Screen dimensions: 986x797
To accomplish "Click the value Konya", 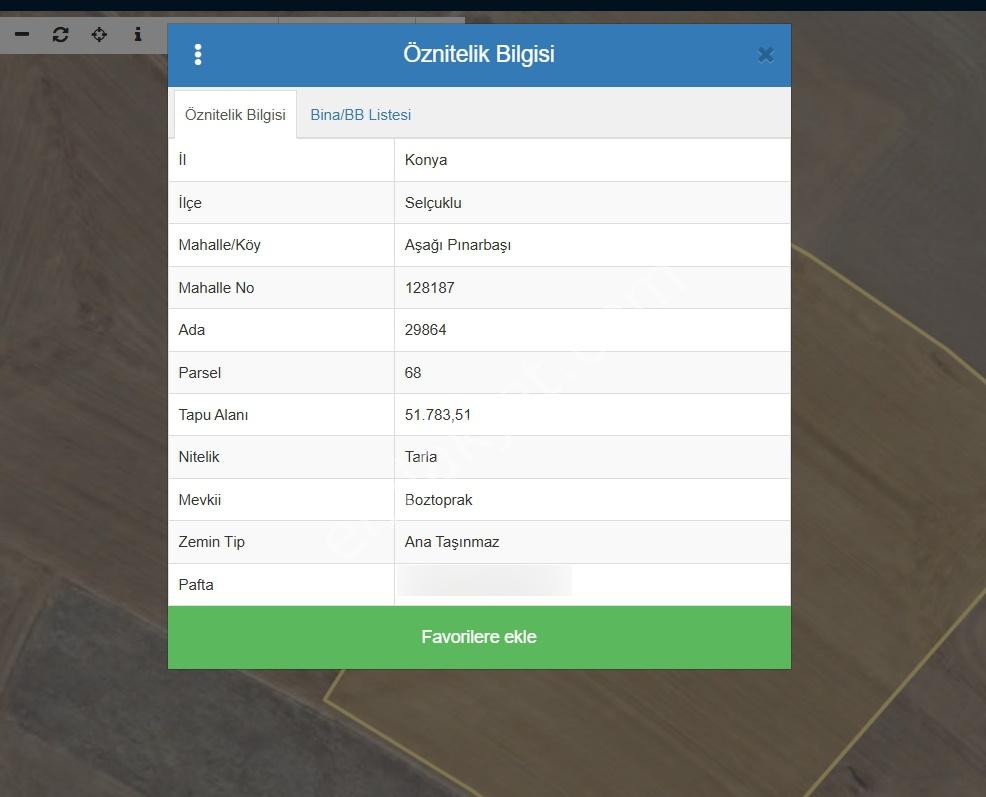I will point(426,160).
